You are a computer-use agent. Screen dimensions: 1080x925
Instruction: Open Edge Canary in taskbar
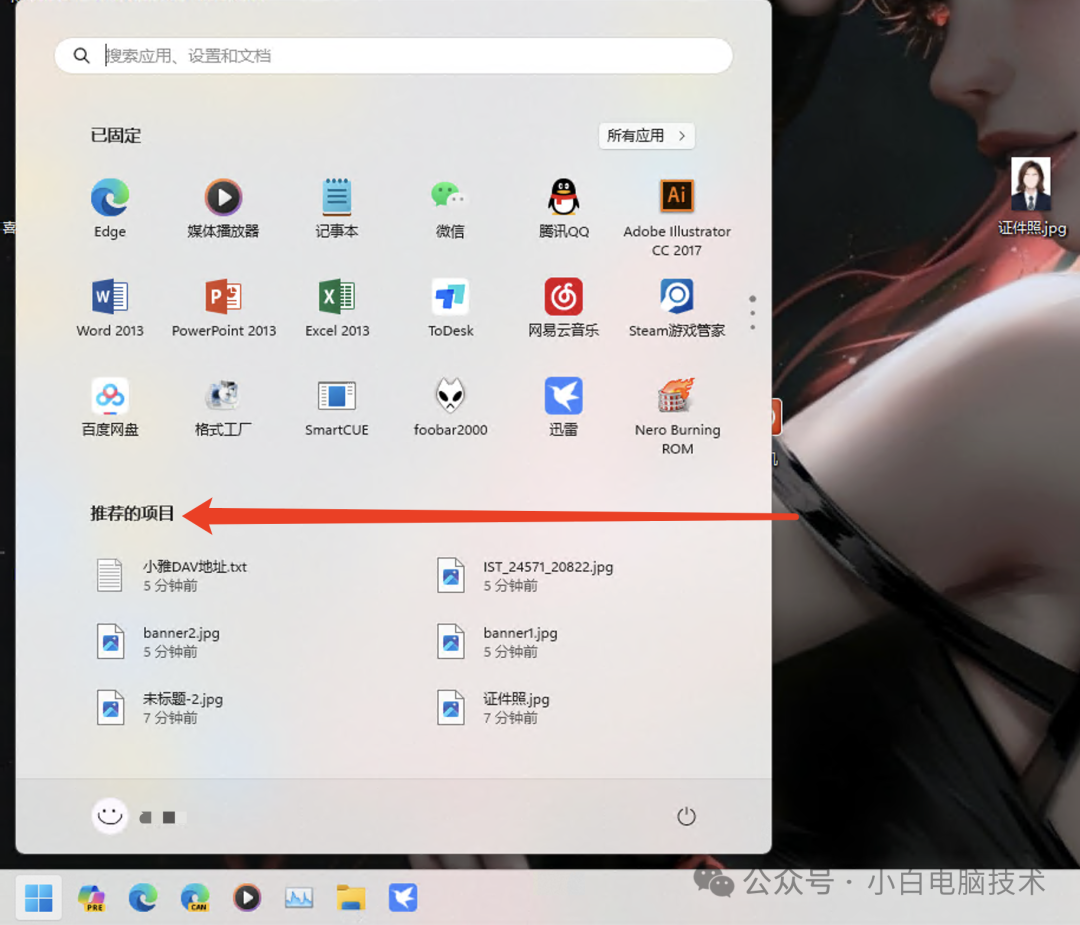(195, 897)
